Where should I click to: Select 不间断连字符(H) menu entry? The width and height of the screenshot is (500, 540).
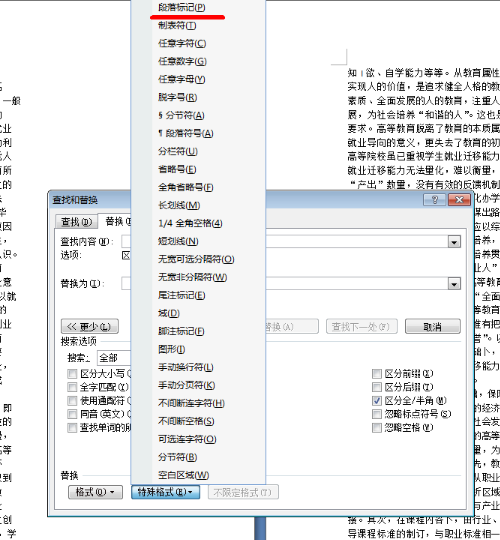191,403
